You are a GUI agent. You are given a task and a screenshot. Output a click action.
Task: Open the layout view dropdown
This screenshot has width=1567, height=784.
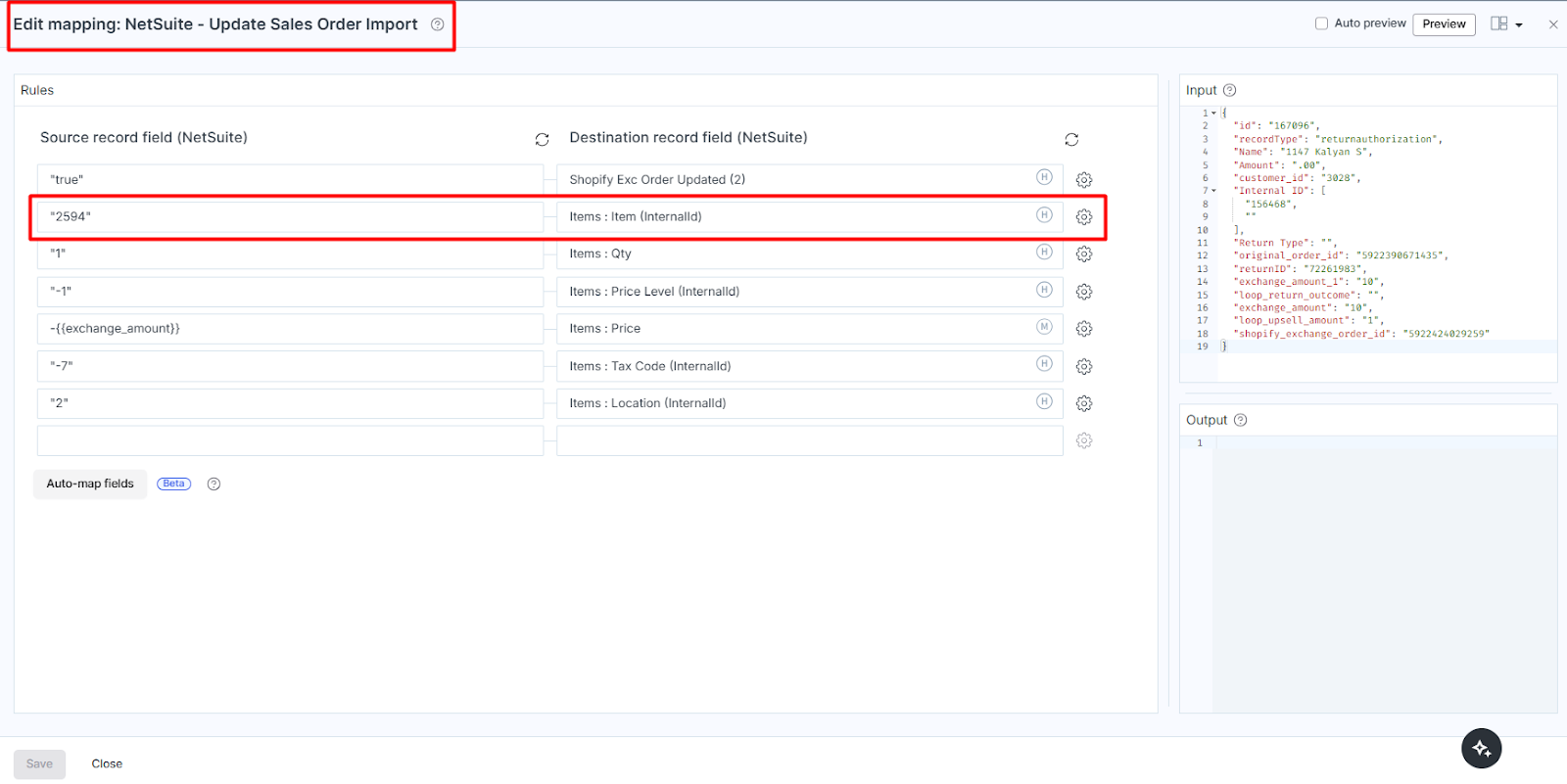[1506, 24]
